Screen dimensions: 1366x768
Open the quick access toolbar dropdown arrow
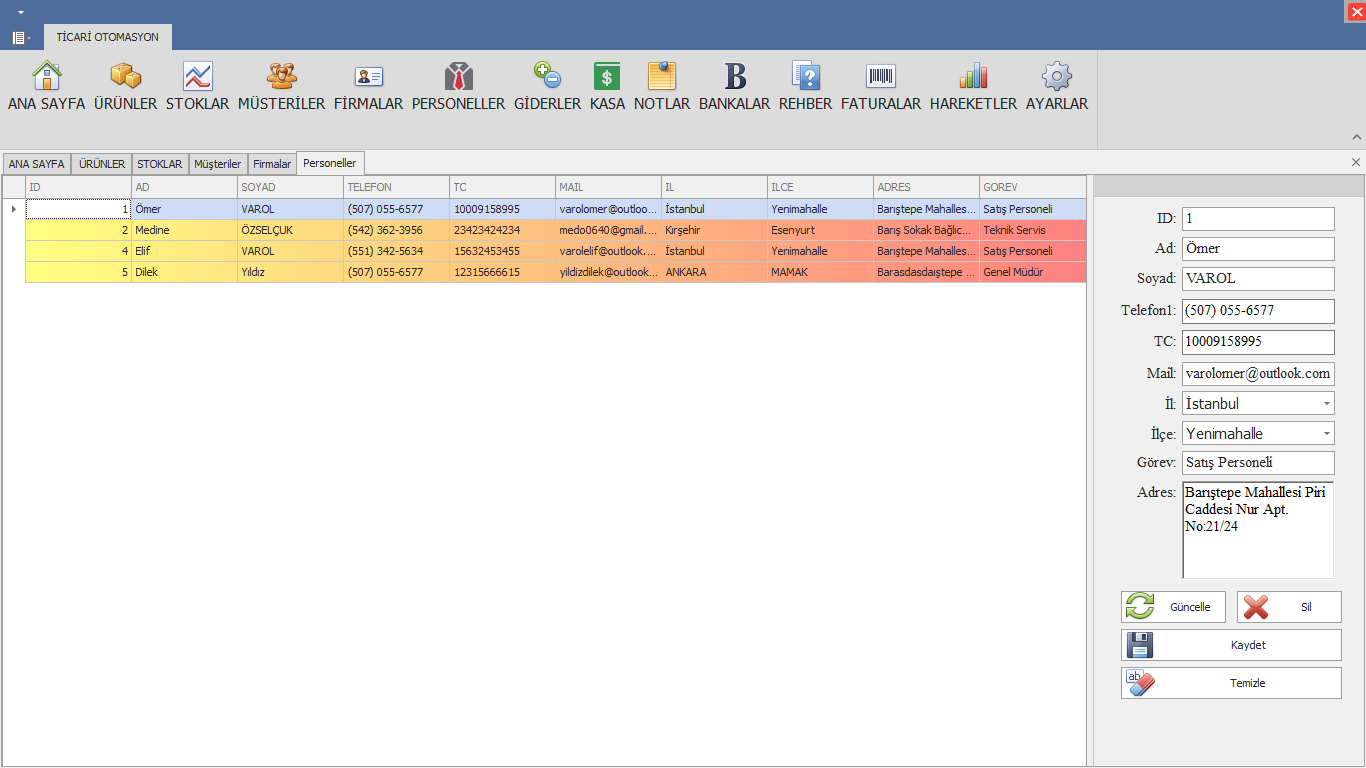point(21,12)
